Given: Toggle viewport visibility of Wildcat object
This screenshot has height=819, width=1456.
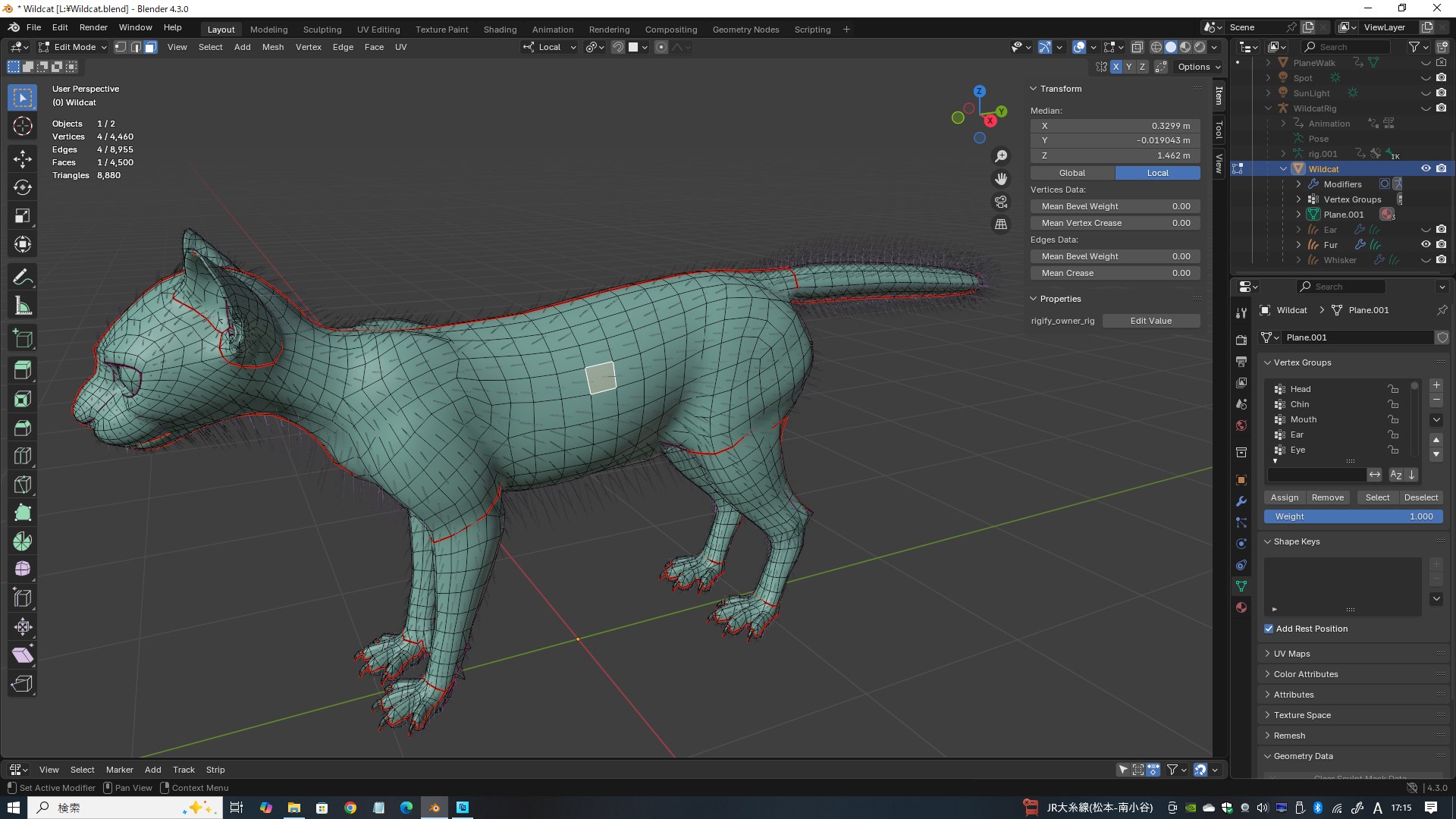Looking at the screenshot, I should [1426, 168].
